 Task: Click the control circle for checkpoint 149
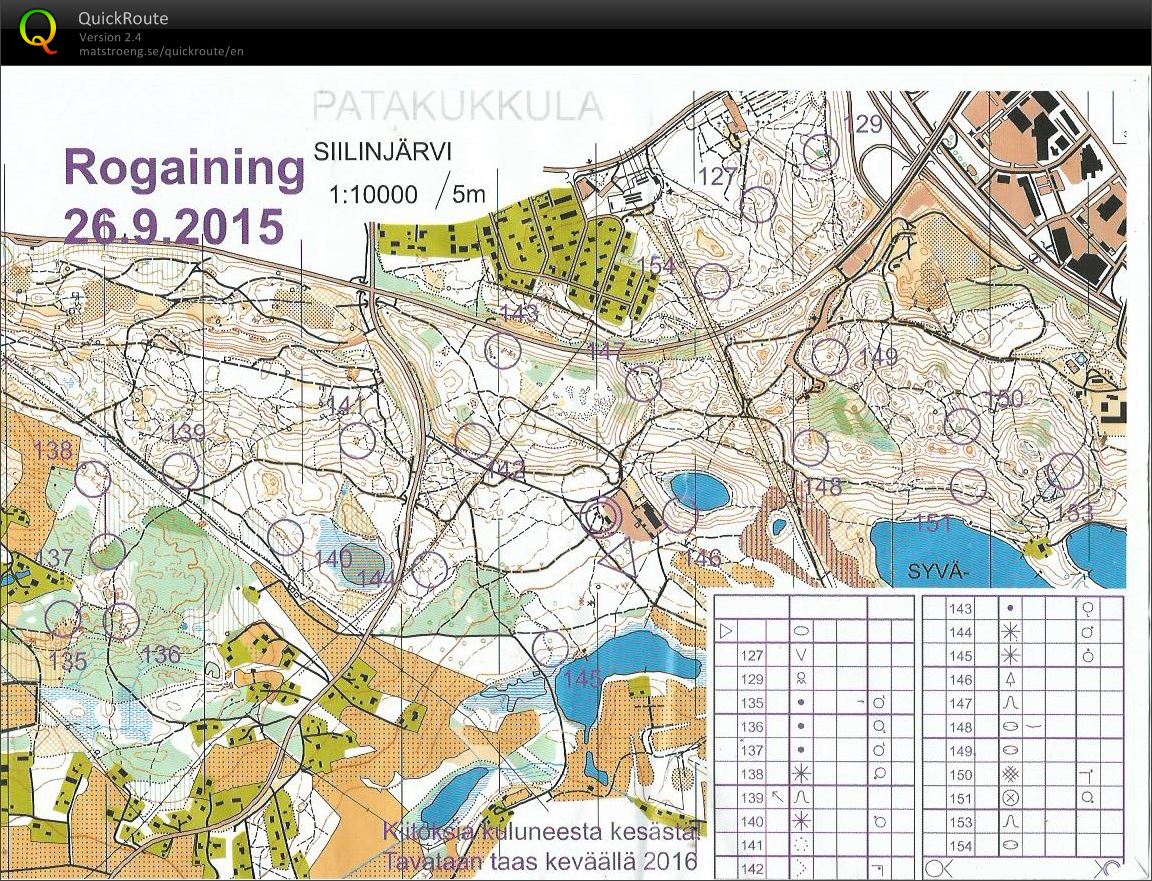coord(829,357)
